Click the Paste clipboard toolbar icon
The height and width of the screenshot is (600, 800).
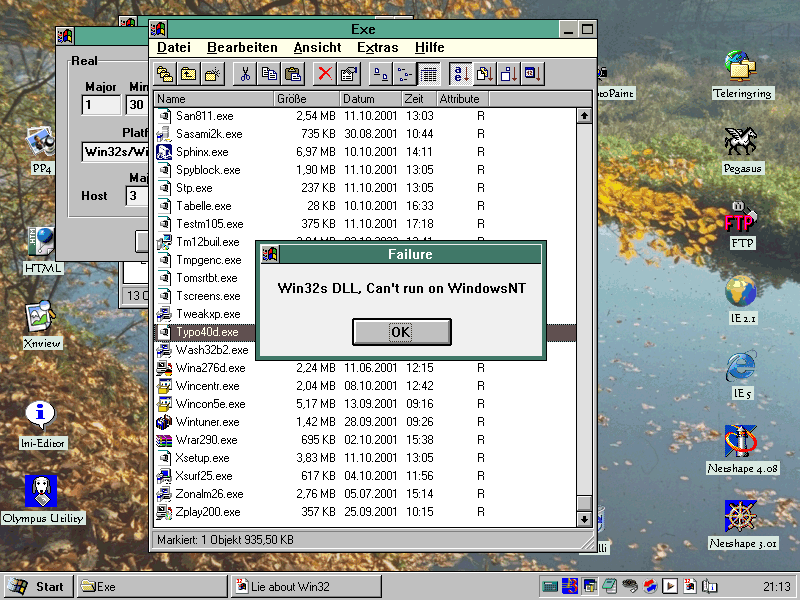(x=292, y=73)
